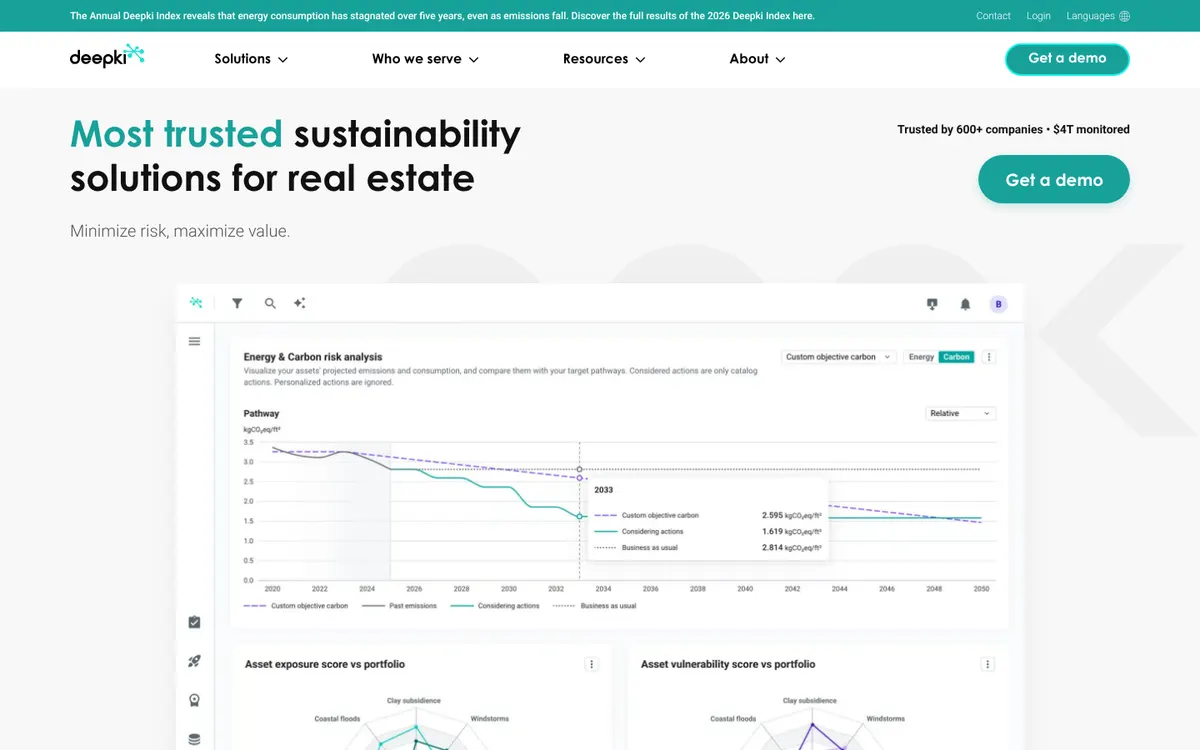1200x750 pixels.
Task: Open Asset exposure score card kebab menu
Action: point(591,664)
